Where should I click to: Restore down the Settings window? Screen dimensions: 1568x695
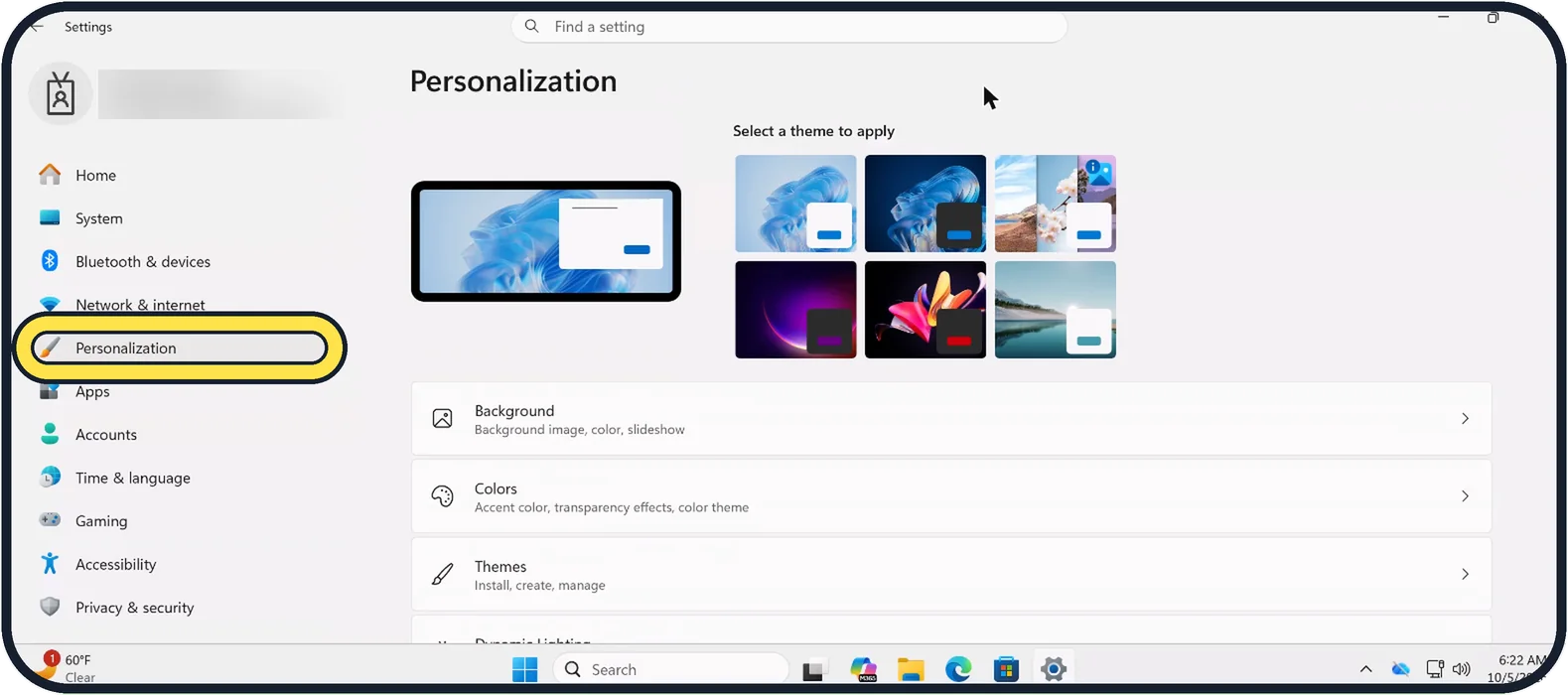[x=1493, y=18]
